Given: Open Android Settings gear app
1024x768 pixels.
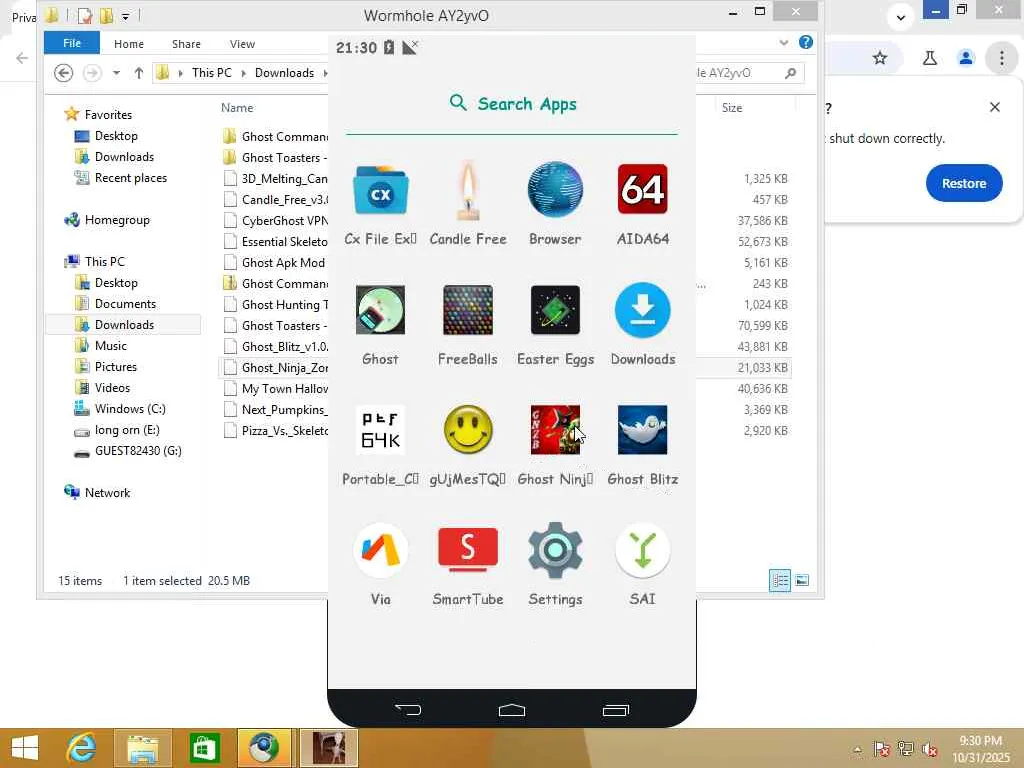Looking at the screenshot, I should [555, 551].
